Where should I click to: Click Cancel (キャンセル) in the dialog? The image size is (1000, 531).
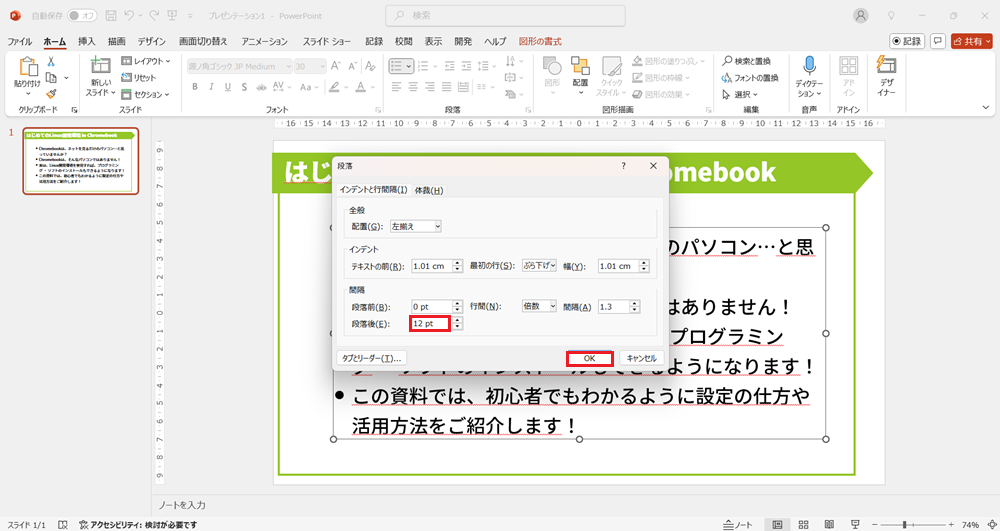[642, 358]
